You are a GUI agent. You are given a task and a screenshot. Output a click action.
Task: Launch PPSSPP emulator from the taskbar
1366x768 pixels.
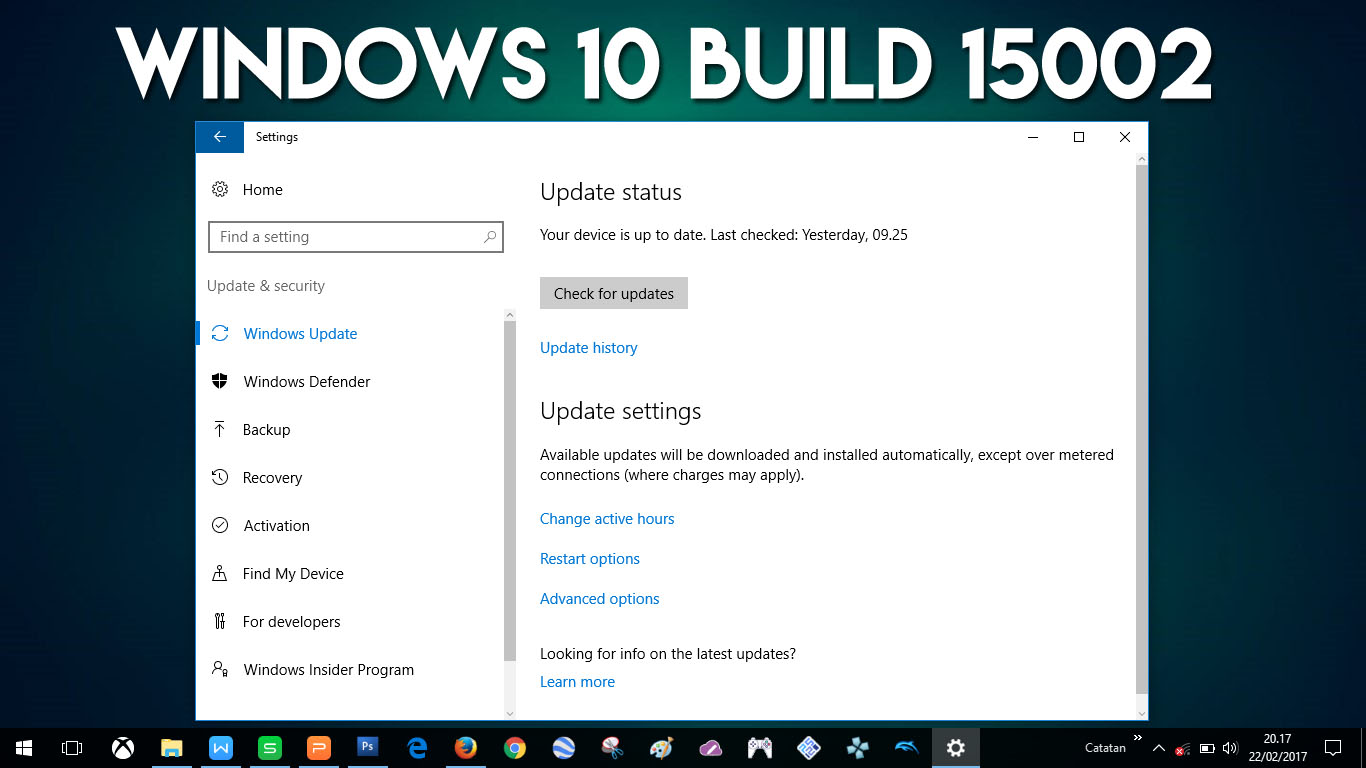tap(858, 748)
